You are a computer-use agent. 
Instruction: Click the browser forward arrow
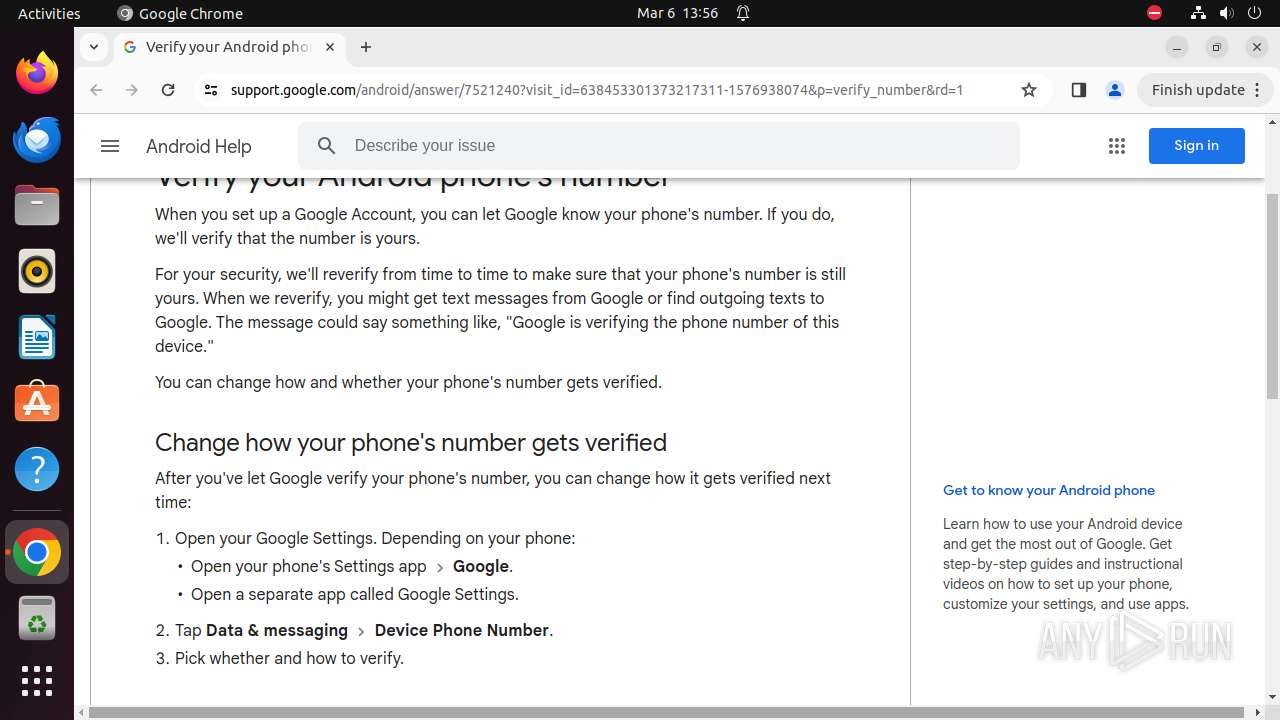pos(132,90)
